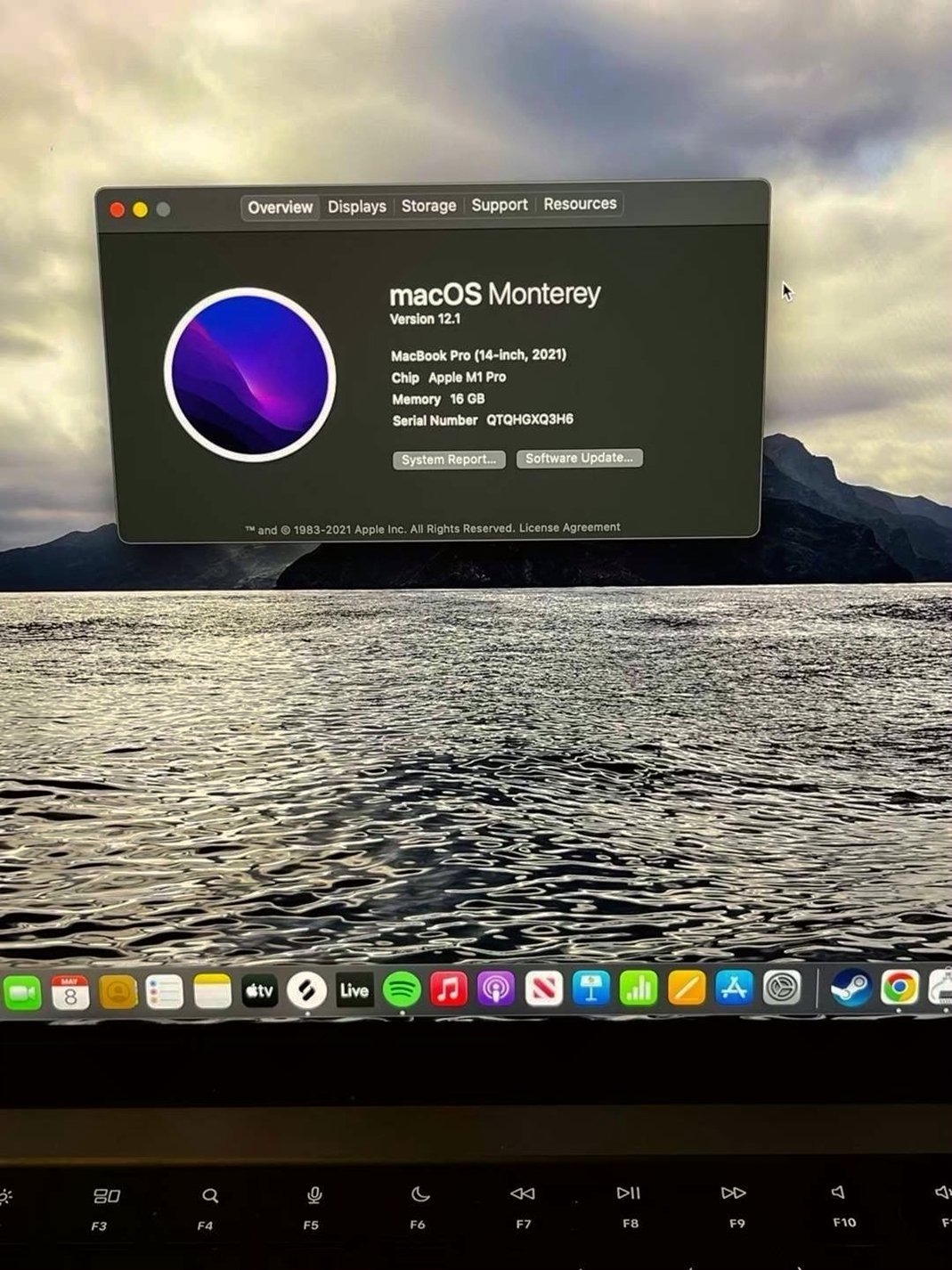952x1270 pixels.
Task: Launch Ableton Live from the dock
Action: (x=354, y=990)
